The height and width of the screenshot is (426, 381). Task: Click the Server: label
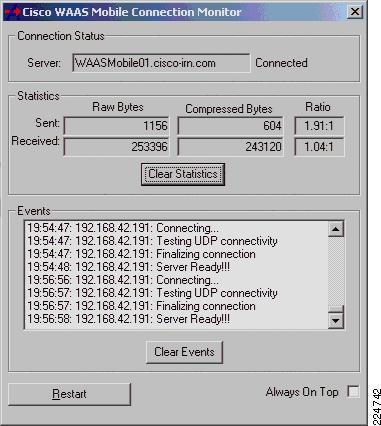[44, 63]
